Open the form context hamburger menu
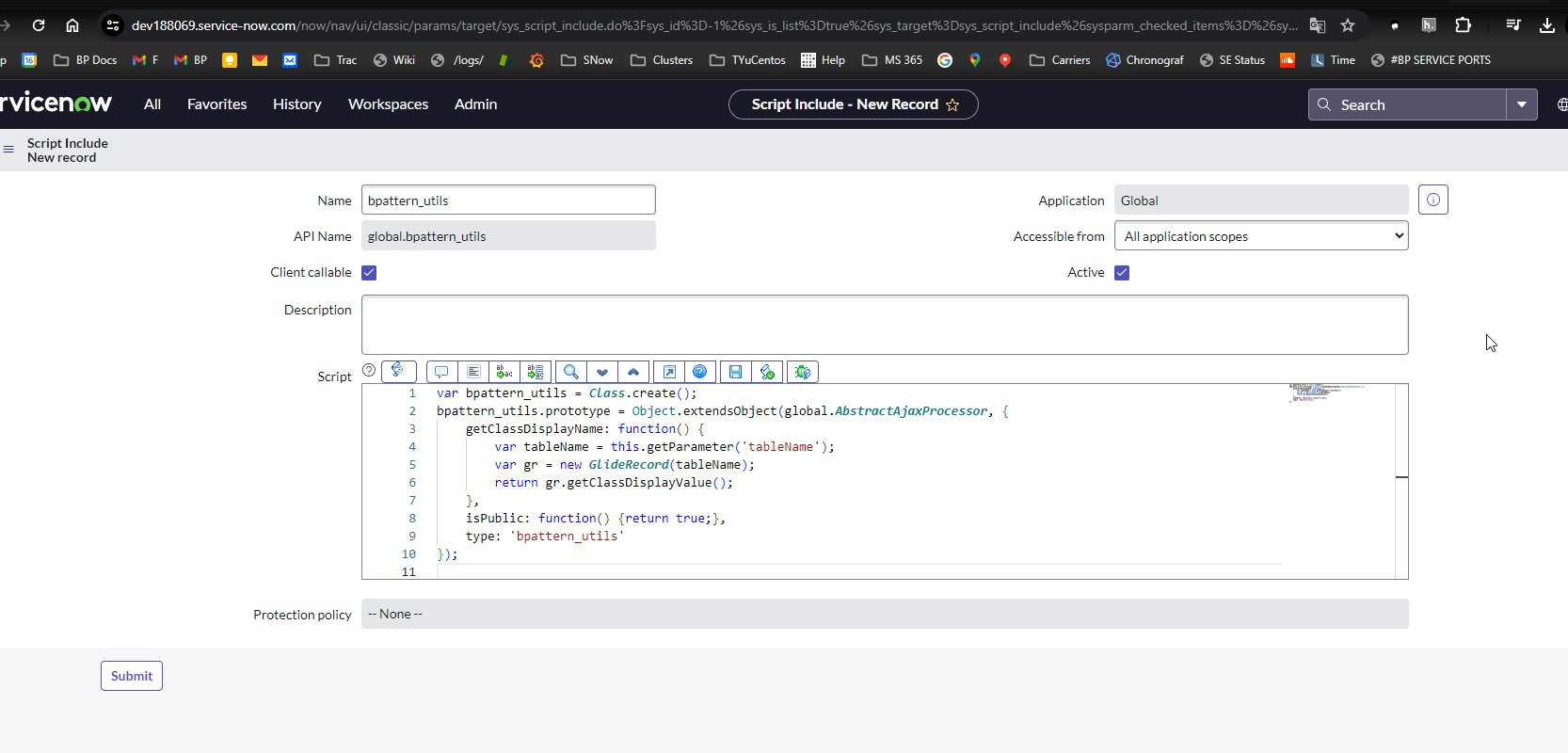Image resolution: width=1568 pixels, height=753 pixels. [x=8, y=150]
